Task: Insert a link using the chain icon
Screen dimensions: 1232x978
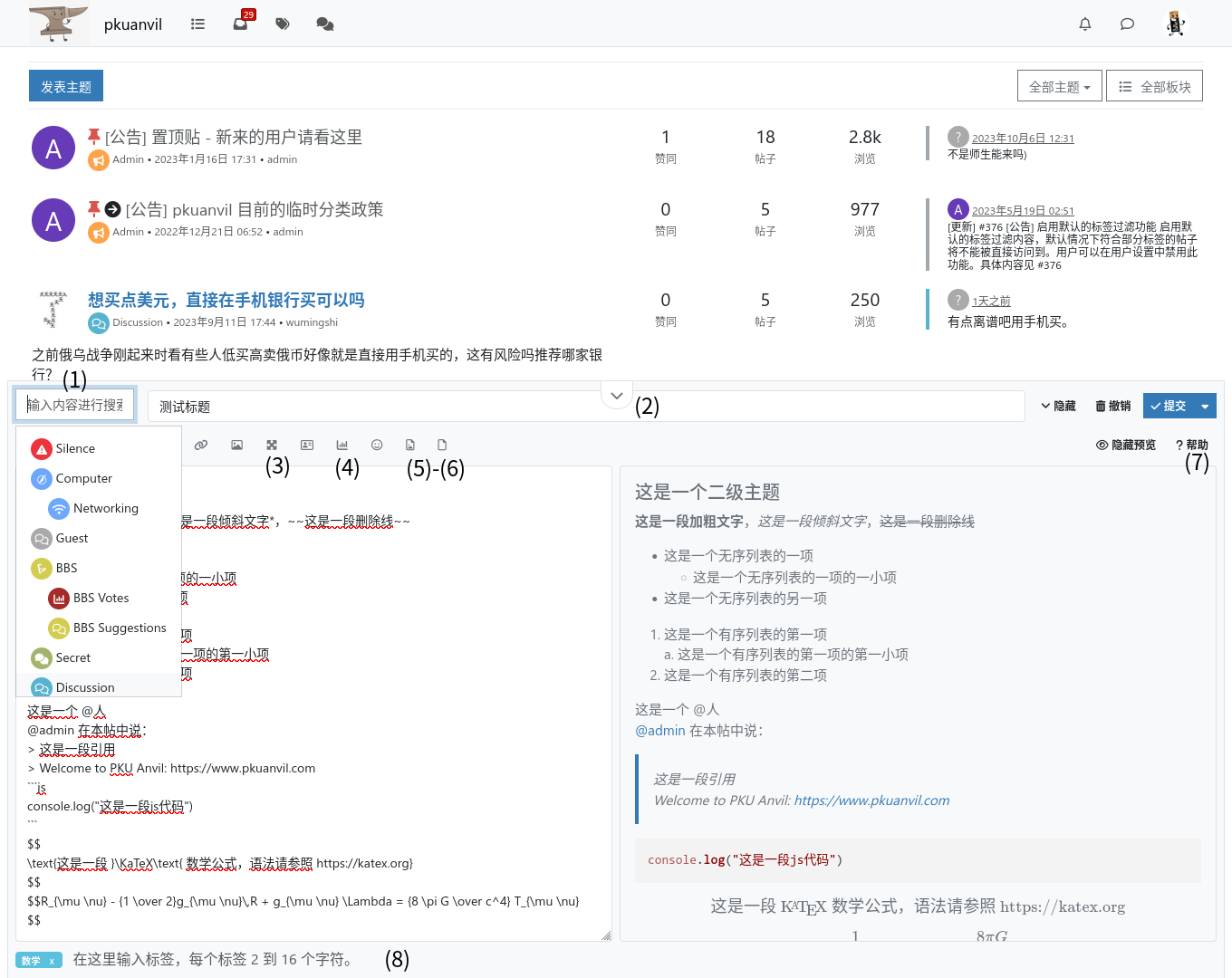Action: pyautogui.click(x=201, y=445)
